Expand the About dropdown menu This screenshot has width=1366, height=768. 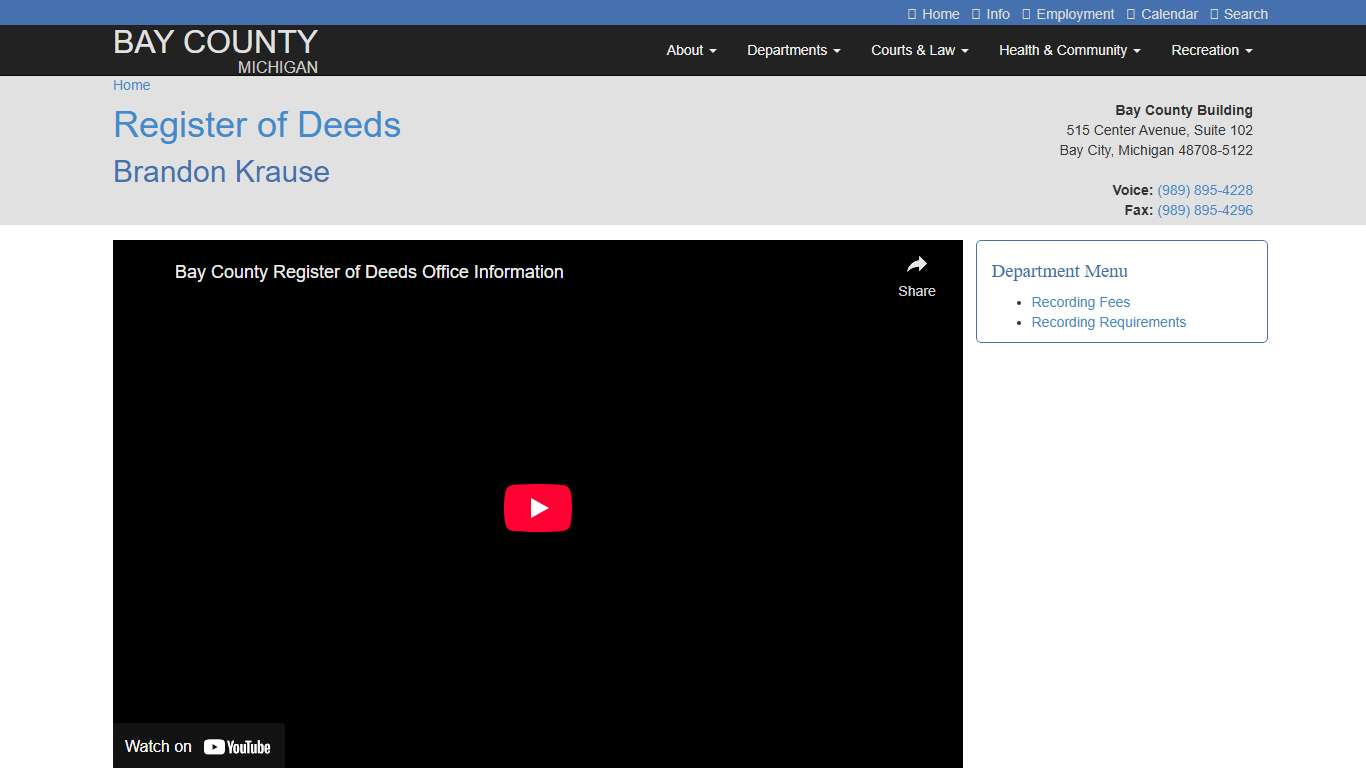(x=690, y=50)
